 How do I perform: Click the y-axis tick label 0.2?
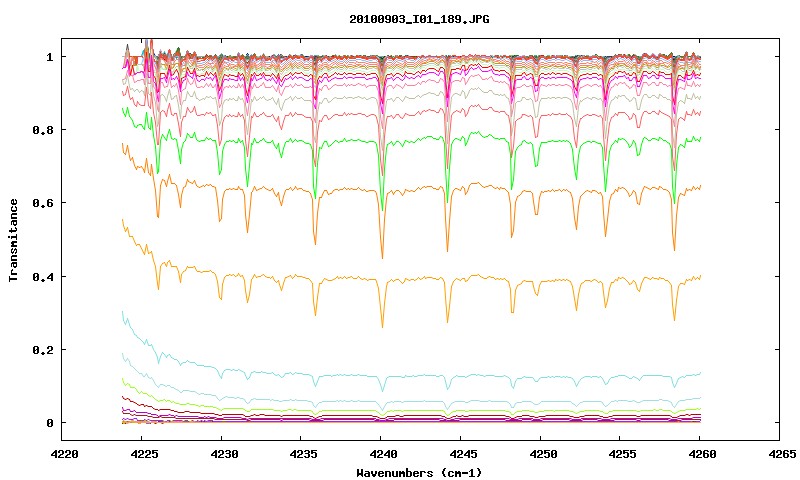click(42, 350)
